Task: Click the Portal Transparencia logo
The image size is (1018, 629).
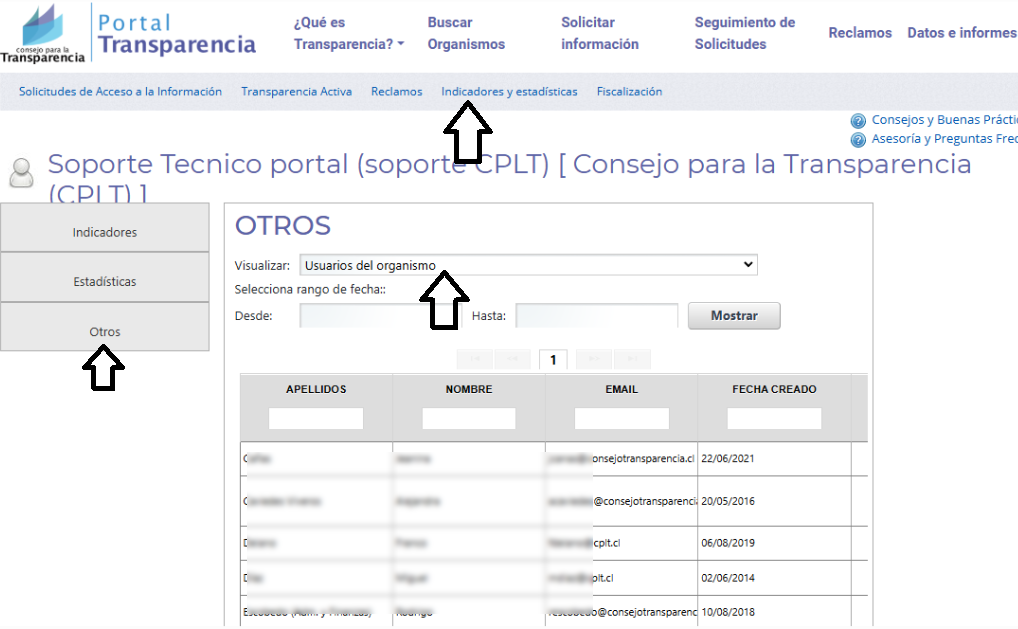Action: pos(128,33)
